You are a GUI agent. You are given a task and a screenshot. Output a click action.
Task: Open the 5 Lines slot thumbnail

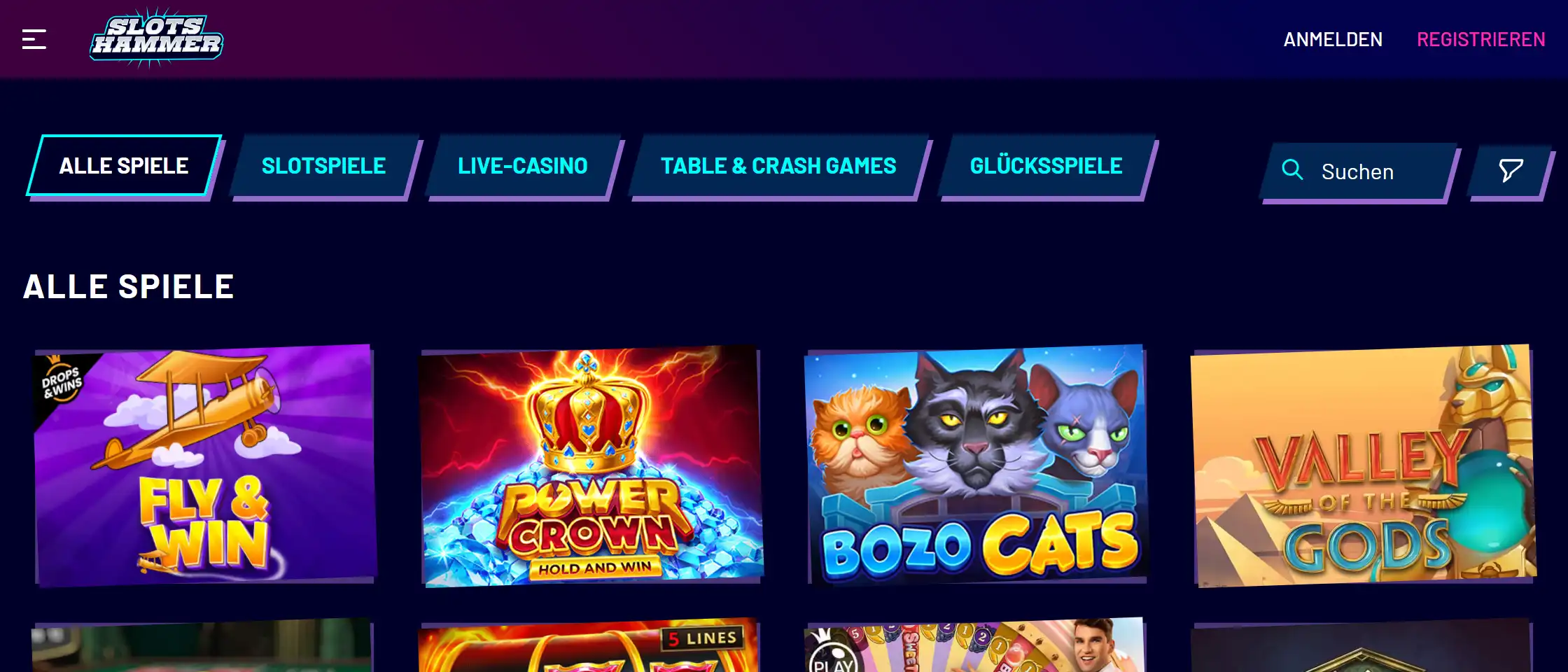click(x=589, y=645)
